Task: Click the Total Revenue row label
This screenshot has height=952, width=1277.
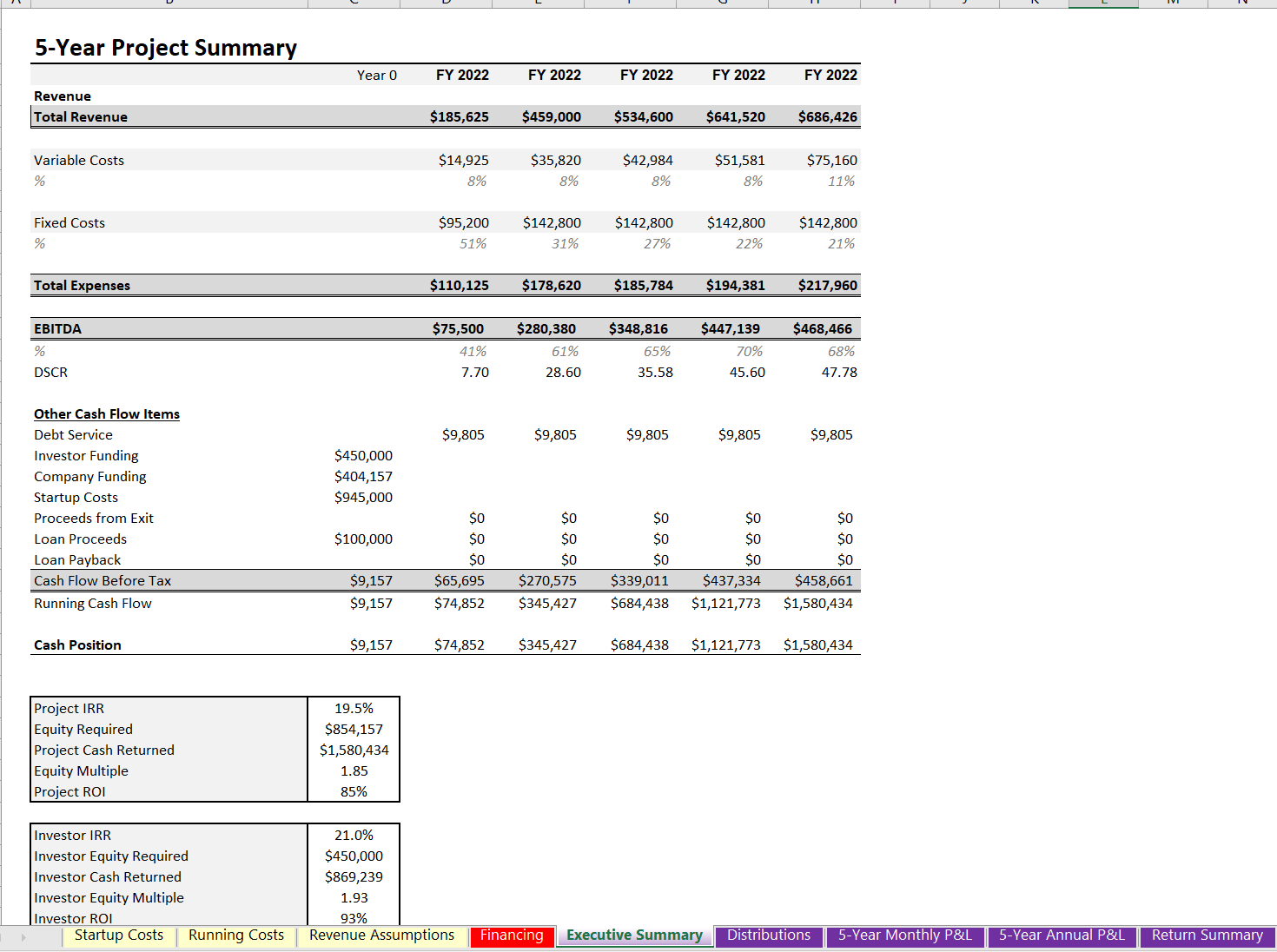Action: click(x=81, y=117)
